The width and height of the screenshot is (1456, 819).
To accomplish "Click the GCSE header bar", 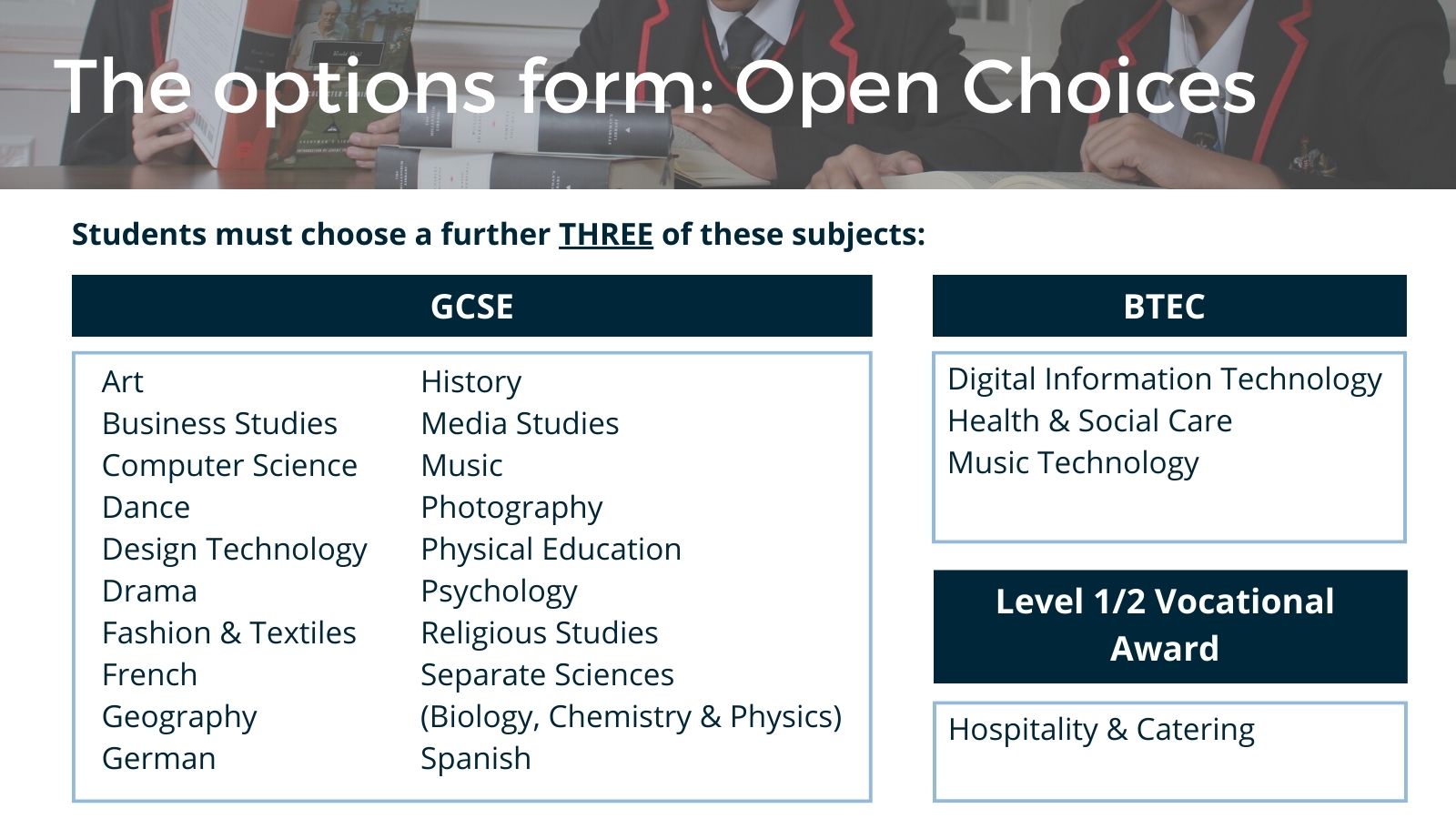I will 471,306.
